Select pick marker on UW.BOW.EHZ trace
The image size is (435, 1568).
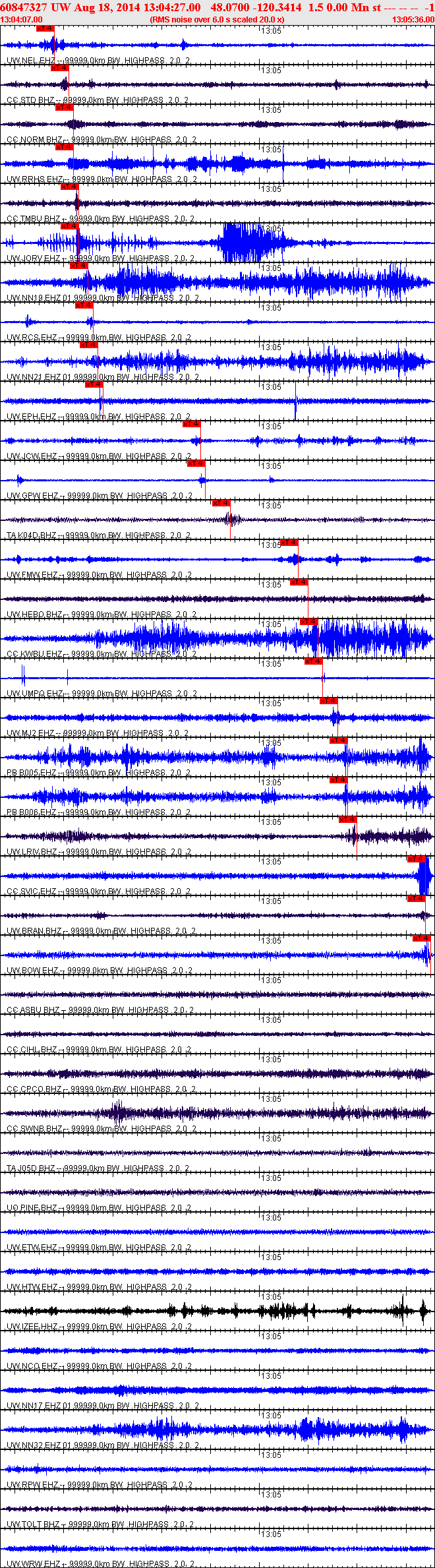tap(422, 938)
